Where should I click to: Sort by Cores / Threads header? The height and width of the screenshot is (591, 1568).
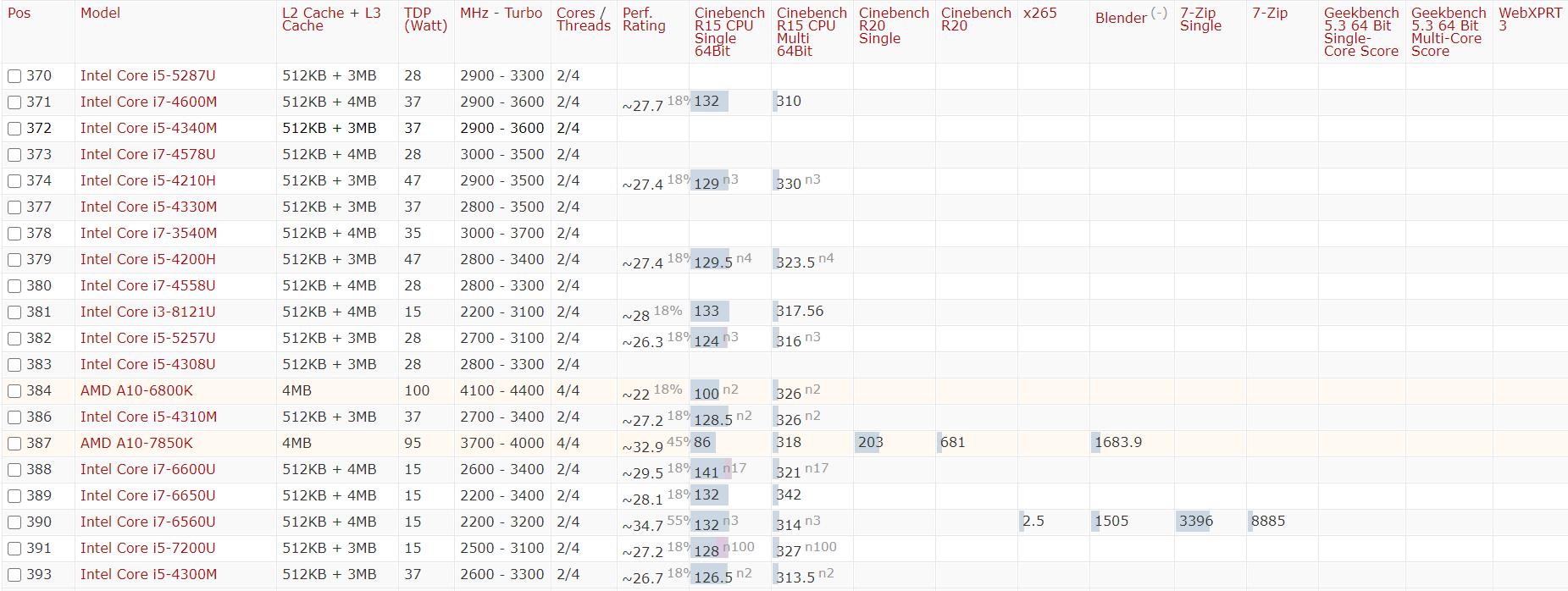pos(583,19)
